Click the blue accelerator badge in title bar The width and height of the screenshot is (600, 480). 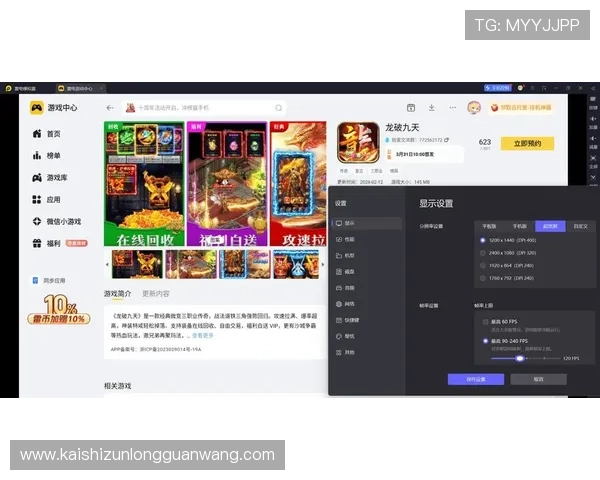coord(497,88)
